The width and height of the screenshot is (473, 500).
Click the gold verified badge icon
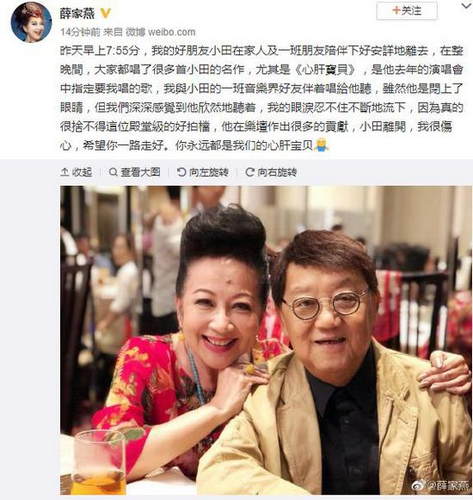tap(106, 13)
